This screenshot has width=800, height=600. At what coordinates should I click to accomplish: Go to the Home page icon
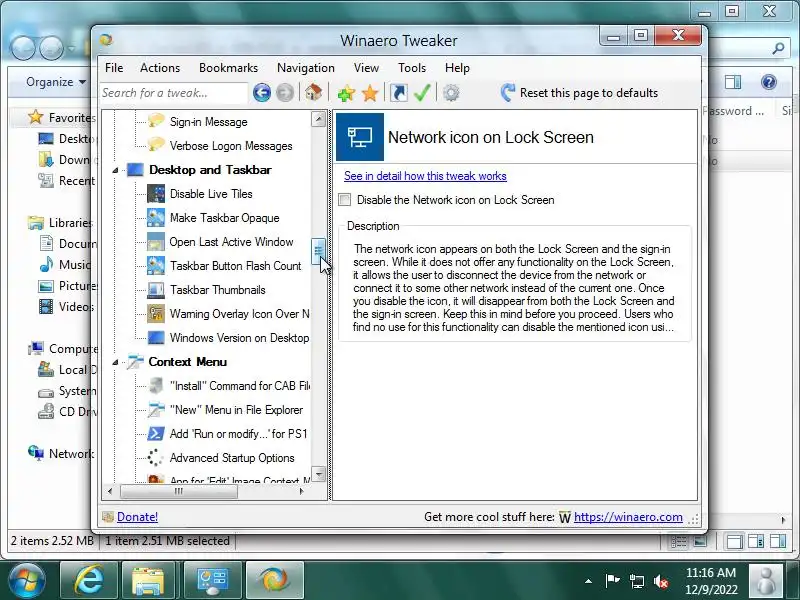(x=313, y=92)
